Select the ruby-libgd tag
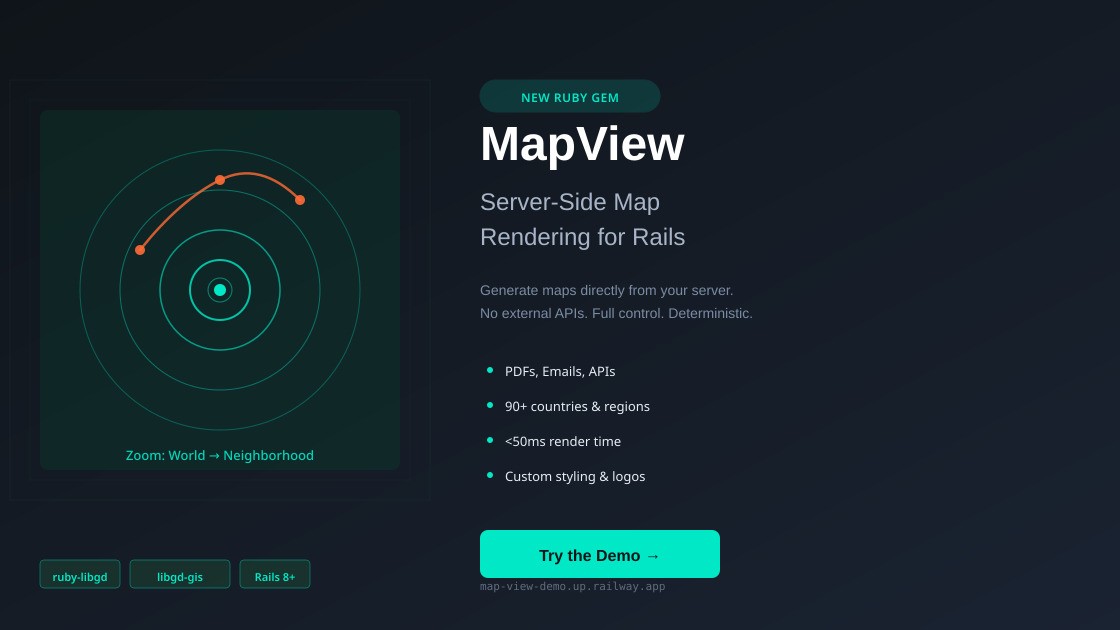The height and width of the screenshot is (630, 1120). click(x=79, y=574)
